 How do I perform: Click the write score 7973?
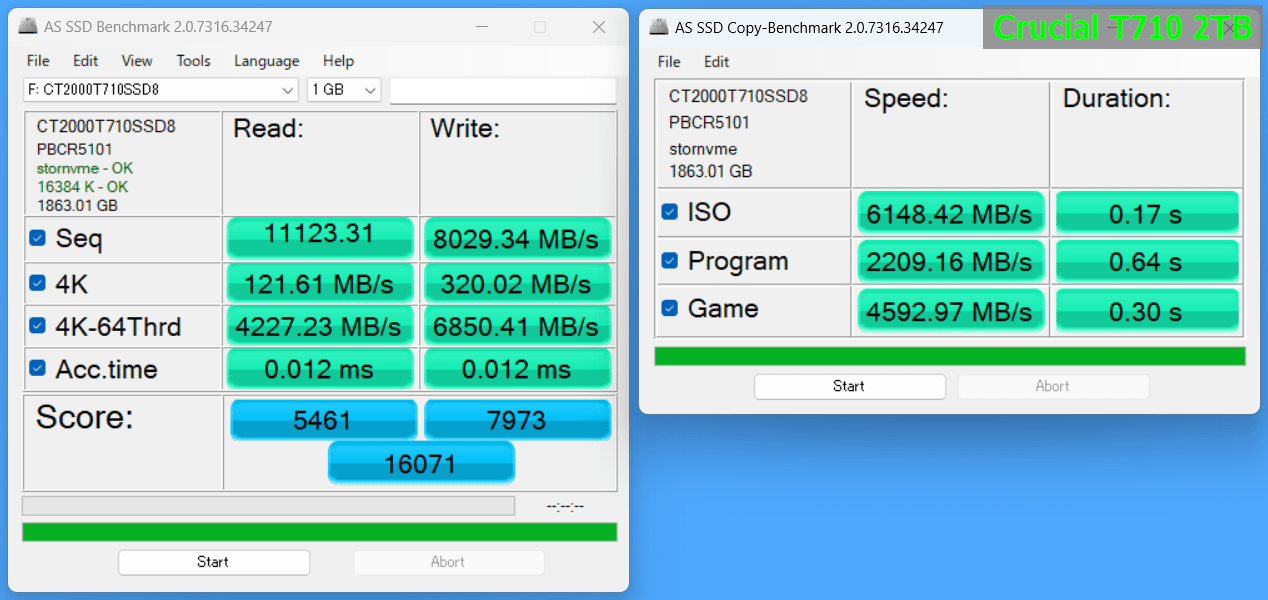tap(517, 420)
